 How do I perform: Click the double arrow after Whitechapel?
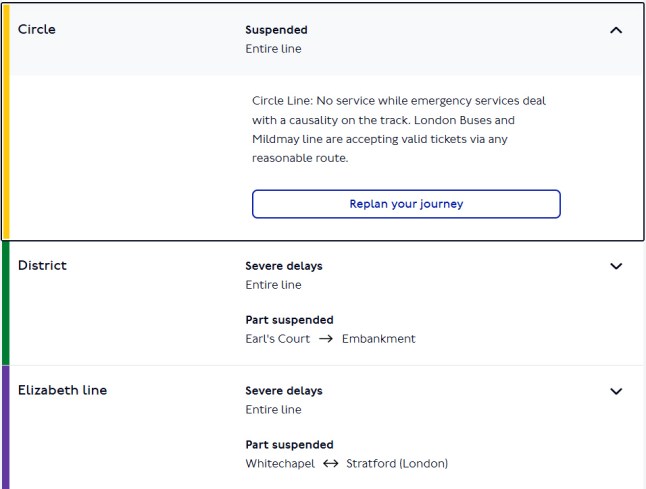coord(330,464)
